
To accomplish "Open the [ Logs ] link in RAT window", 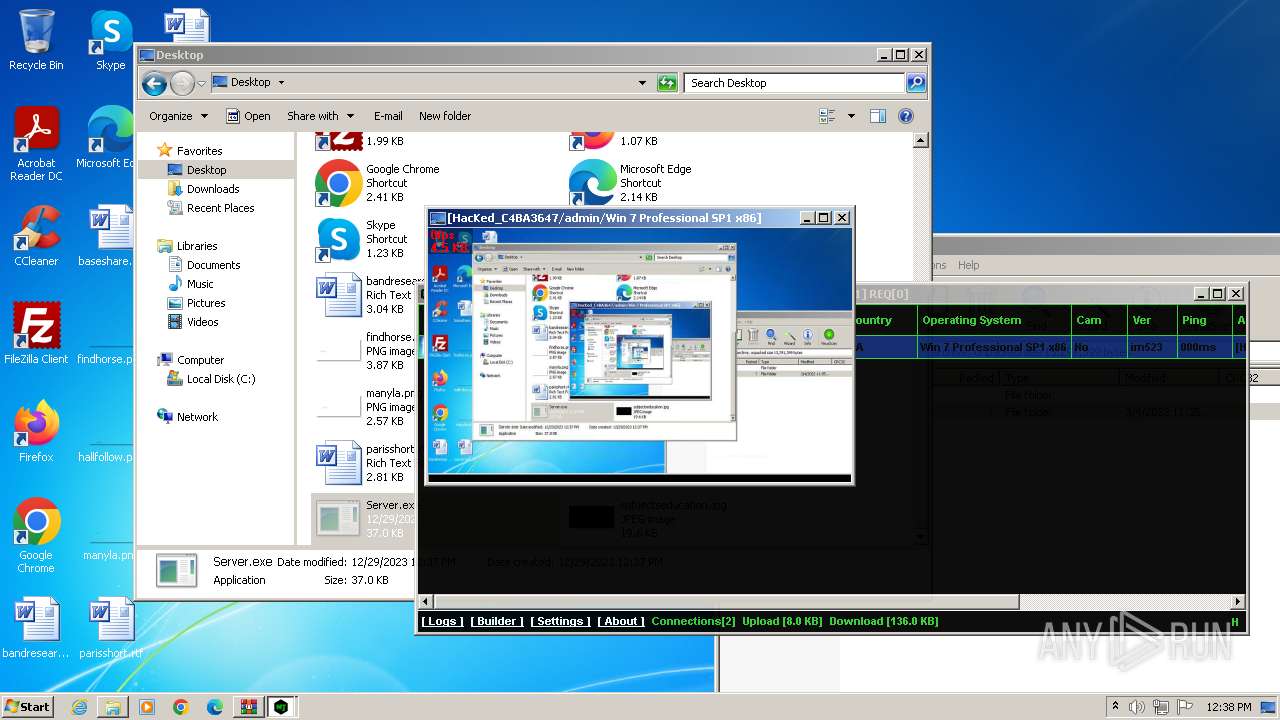I will (x=442, y=621).
